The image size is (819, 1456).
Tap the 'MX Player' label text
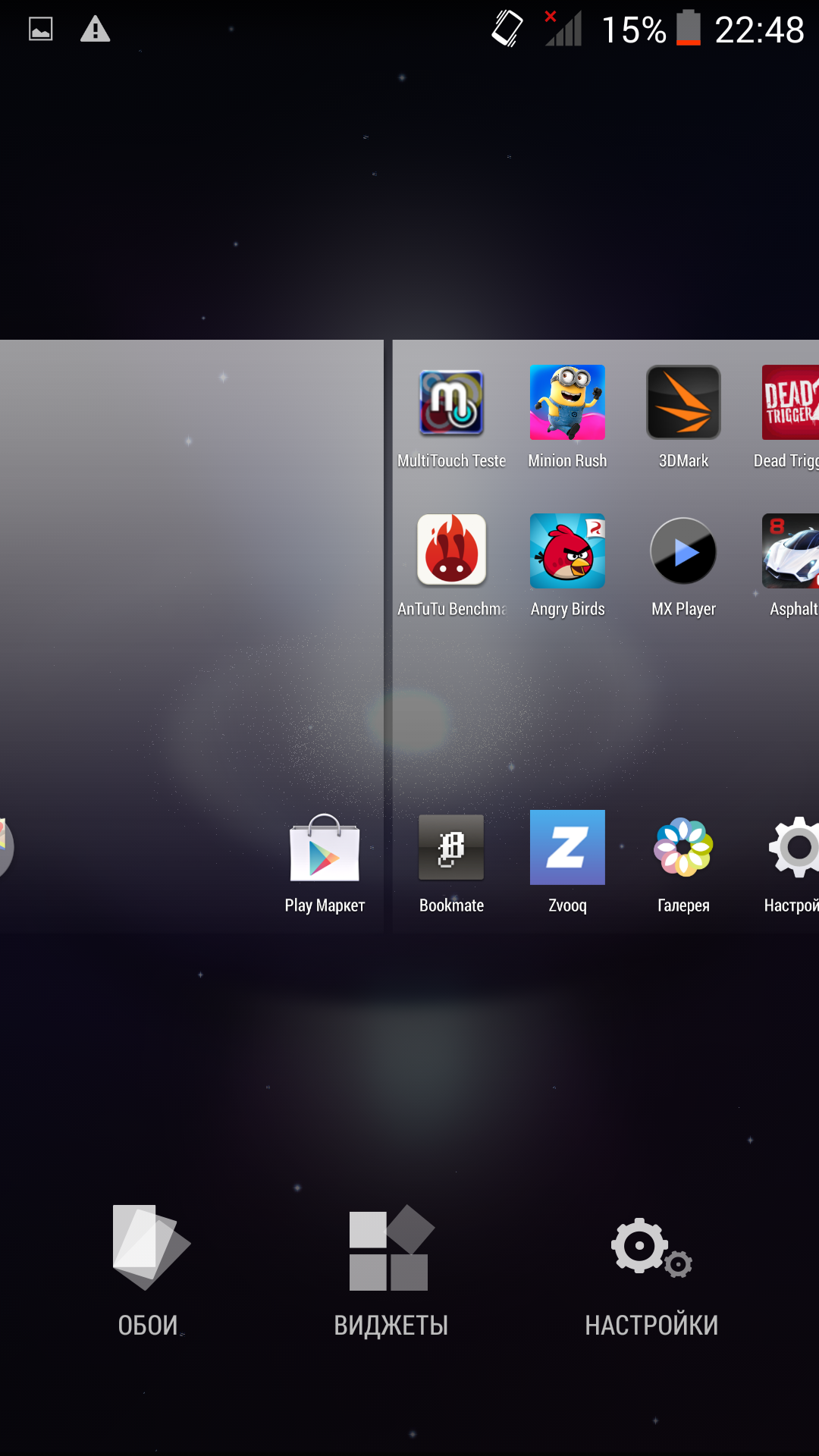pyautogui.click(x=683, y=610)
